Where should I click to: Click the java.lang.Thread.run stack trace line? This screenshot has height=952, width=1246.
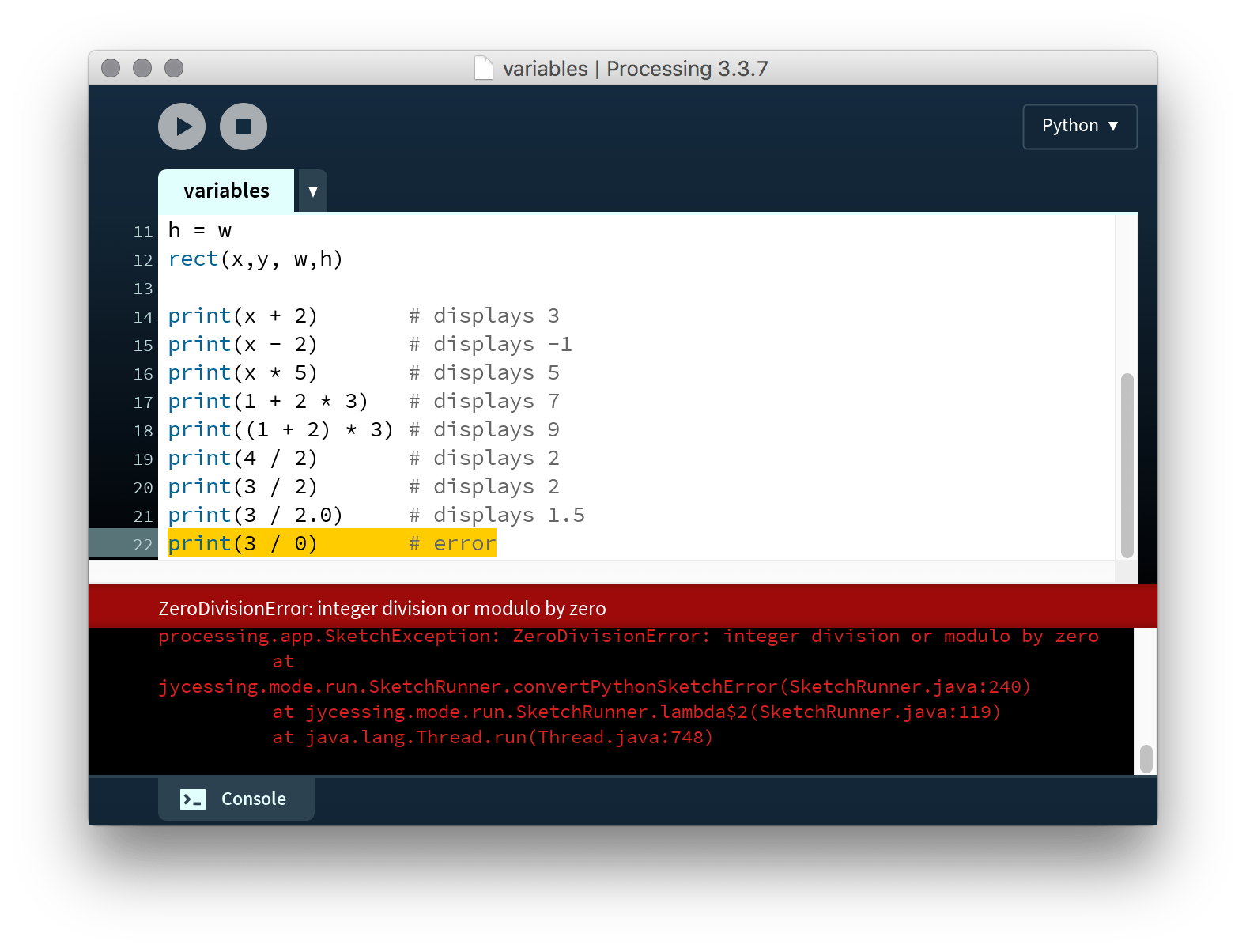(x=493, y=738)
